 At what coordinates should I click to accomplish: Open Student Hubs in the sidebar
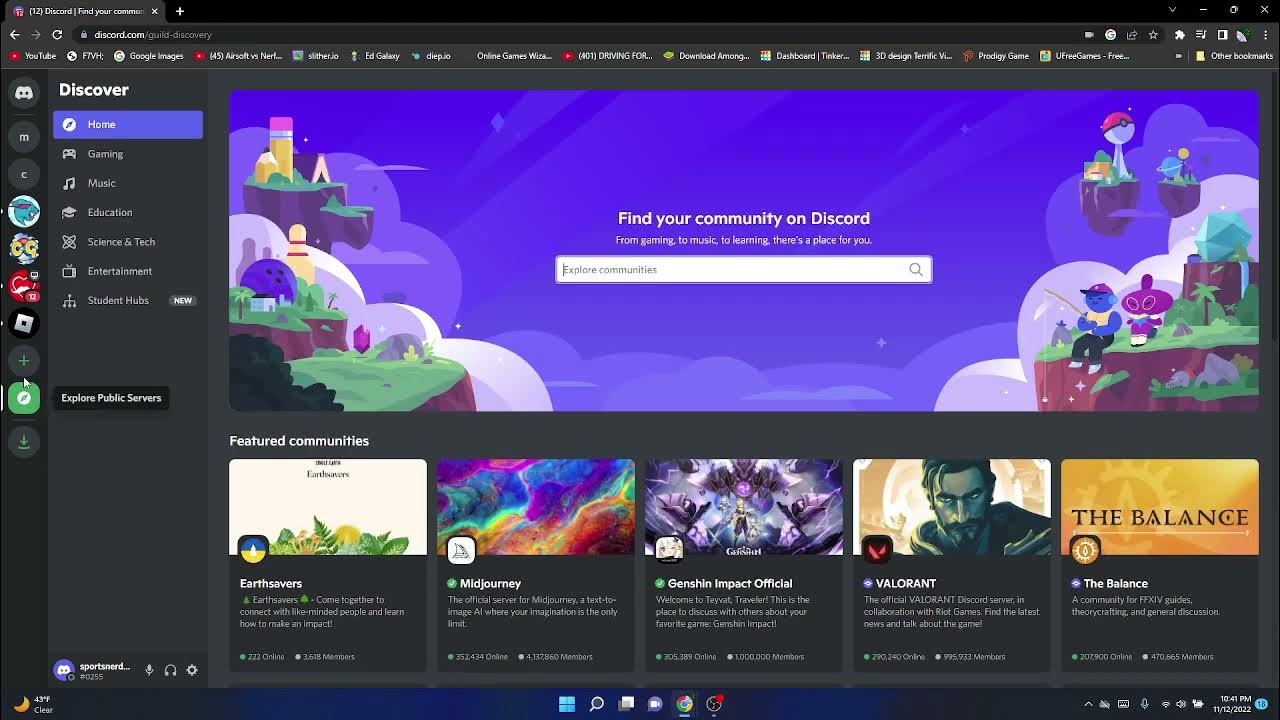tap(128, 300)
